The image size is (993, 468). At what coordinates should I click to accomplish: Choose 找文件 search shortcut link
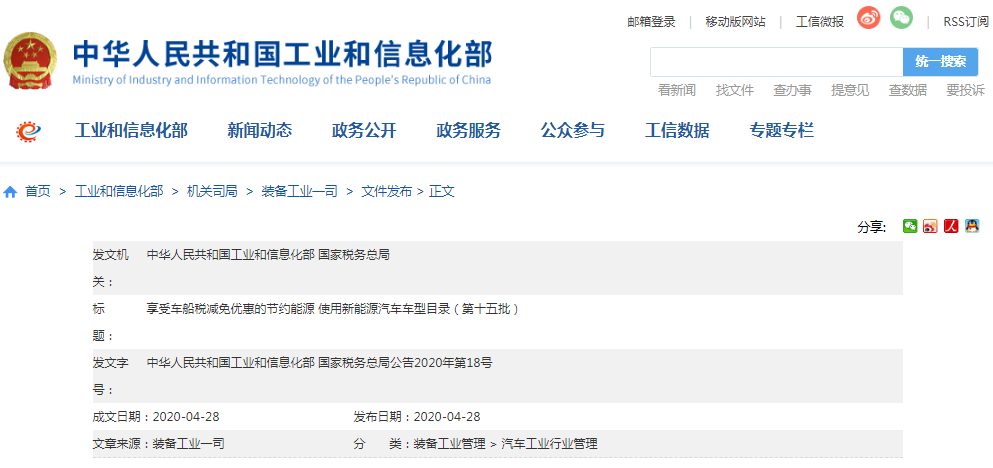[x=734, y=90]
